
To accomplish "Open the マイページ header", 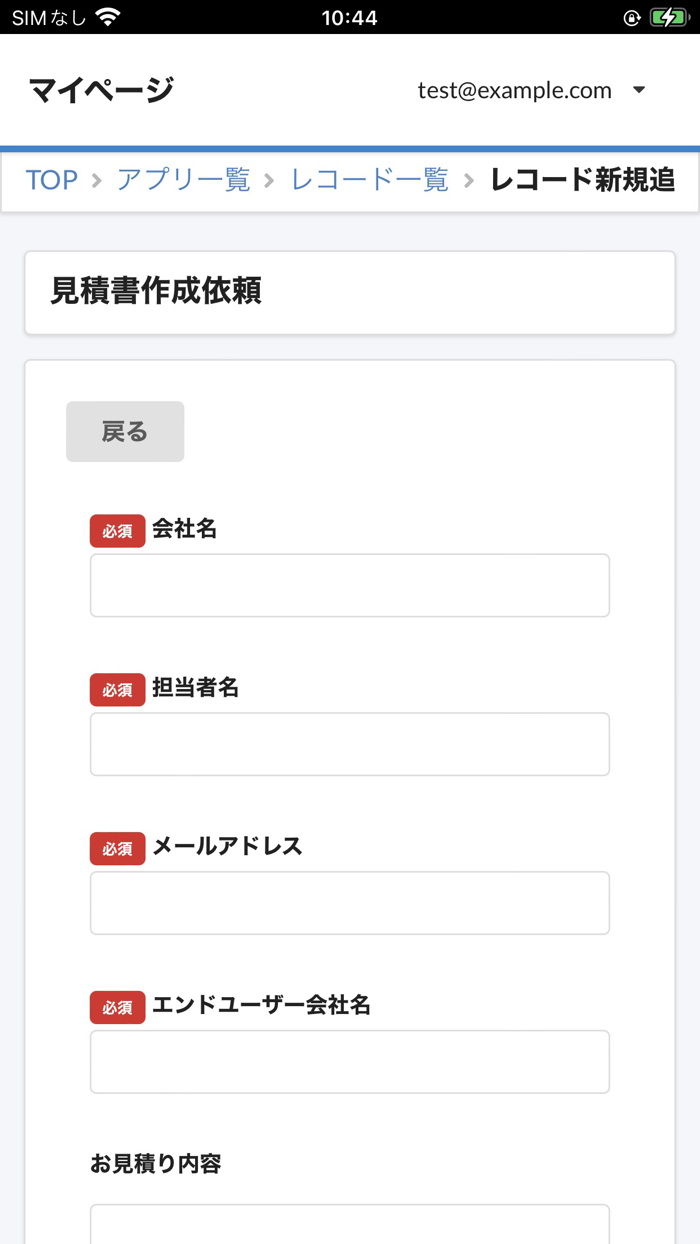I will 101,89.
